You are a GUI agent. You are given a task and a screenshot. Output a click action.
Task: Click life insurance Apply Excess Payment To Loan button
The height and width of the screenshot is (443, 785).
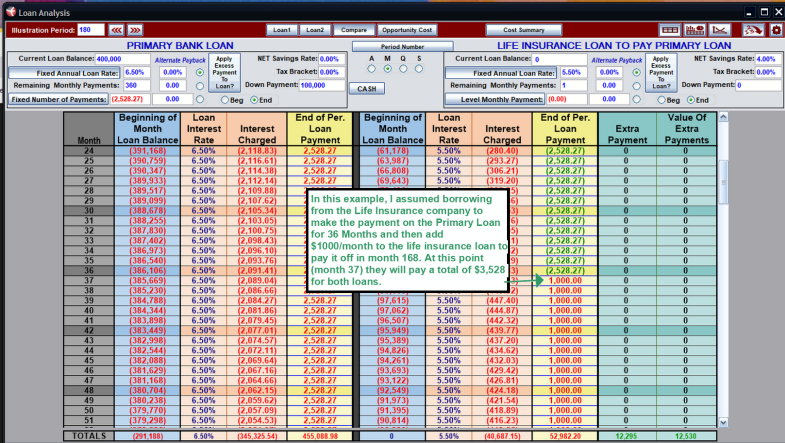coord(661,73)
